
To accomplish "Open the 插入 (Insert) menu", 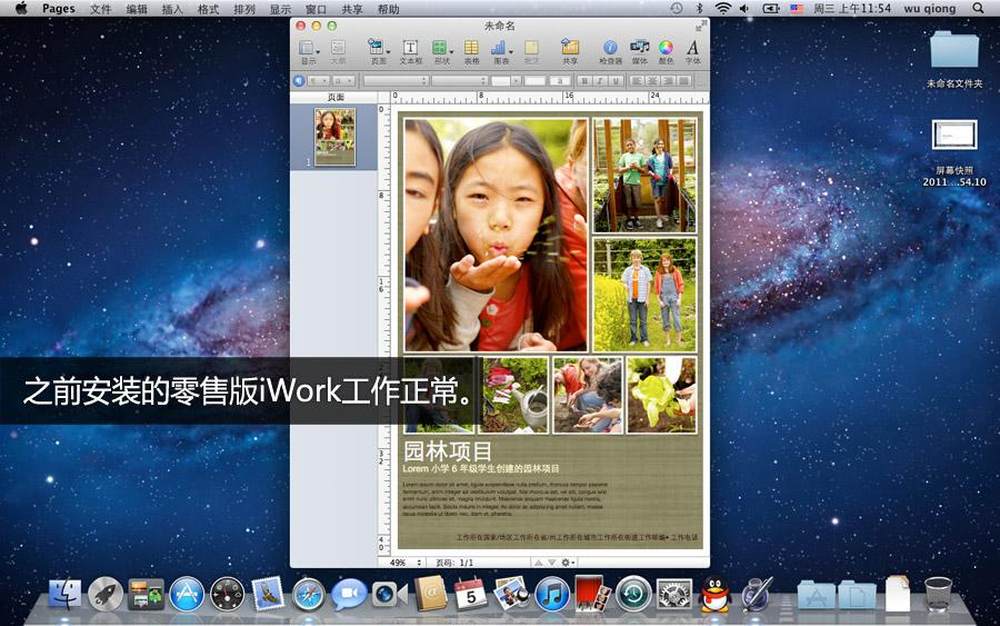I will (172, 8).
